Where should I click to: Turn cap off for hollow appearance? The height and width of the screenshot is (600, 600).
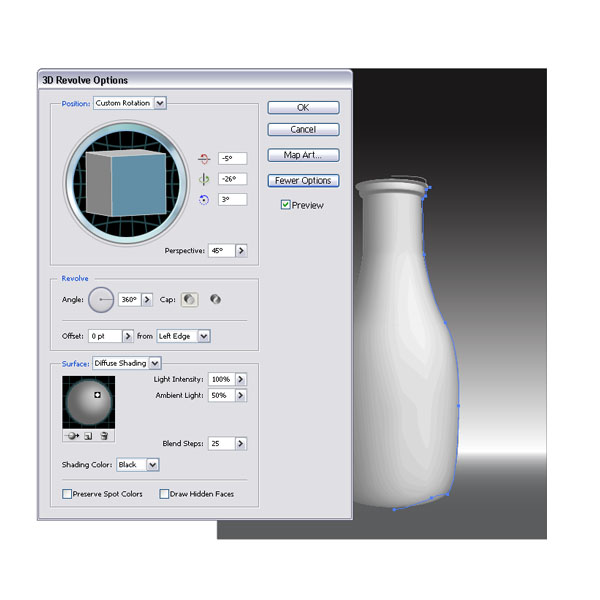pyautogui.click(x=215, y=299)
